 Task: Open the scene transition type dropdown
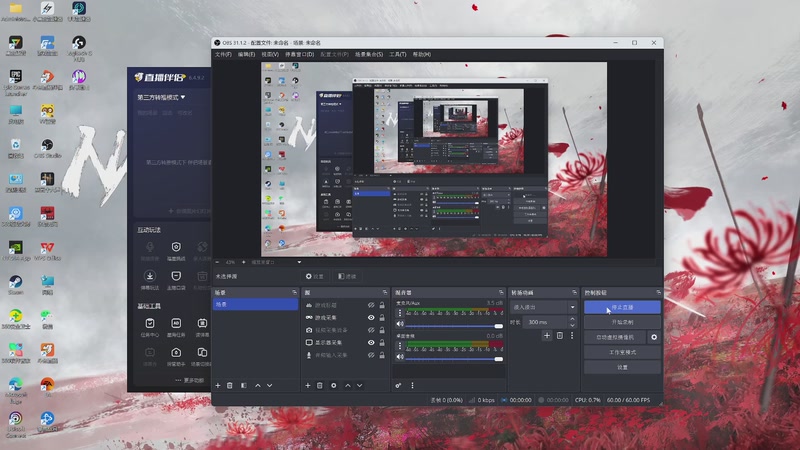tap(543, 307)
